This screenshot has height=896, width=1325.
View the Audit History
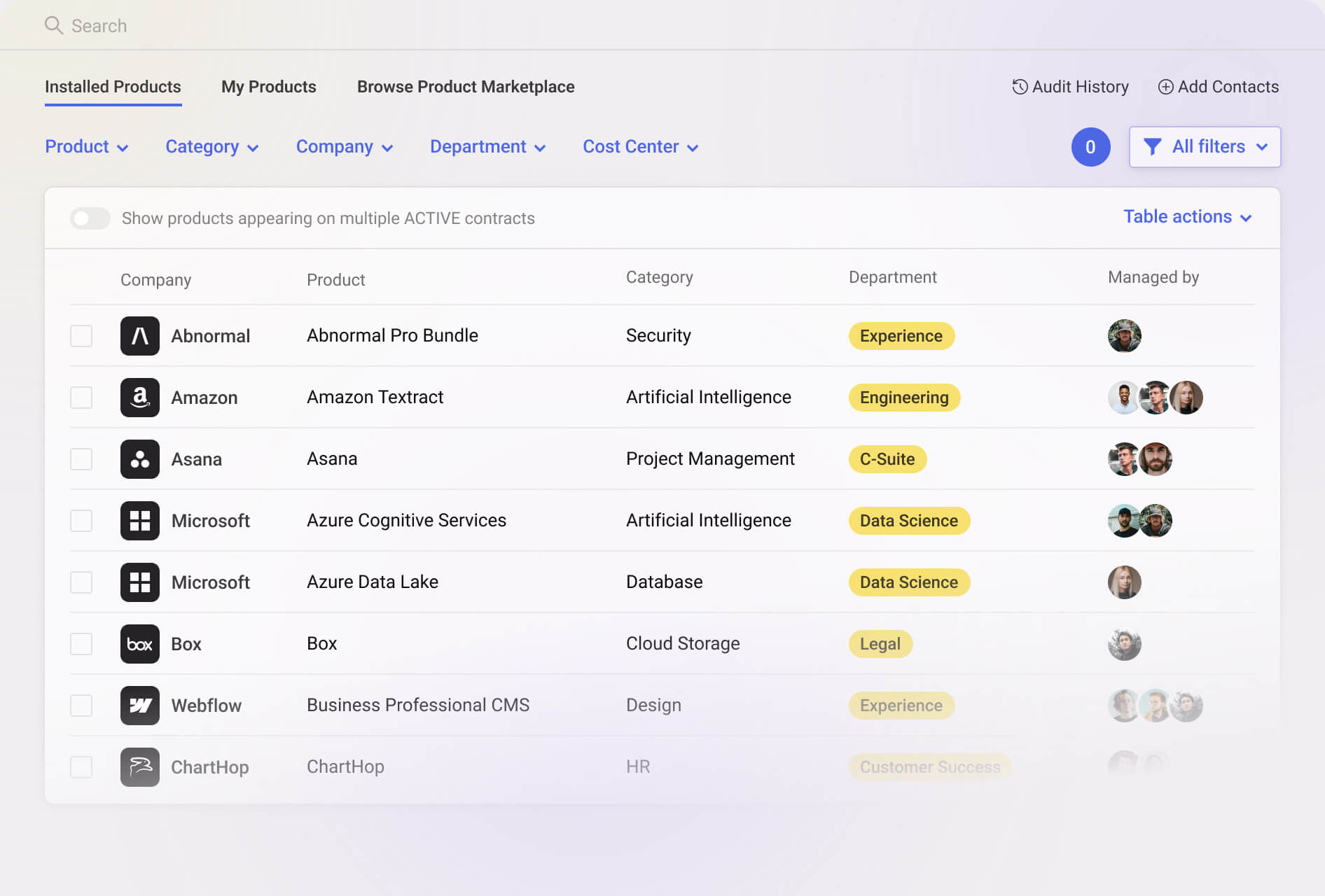[x=1070, y=86]
